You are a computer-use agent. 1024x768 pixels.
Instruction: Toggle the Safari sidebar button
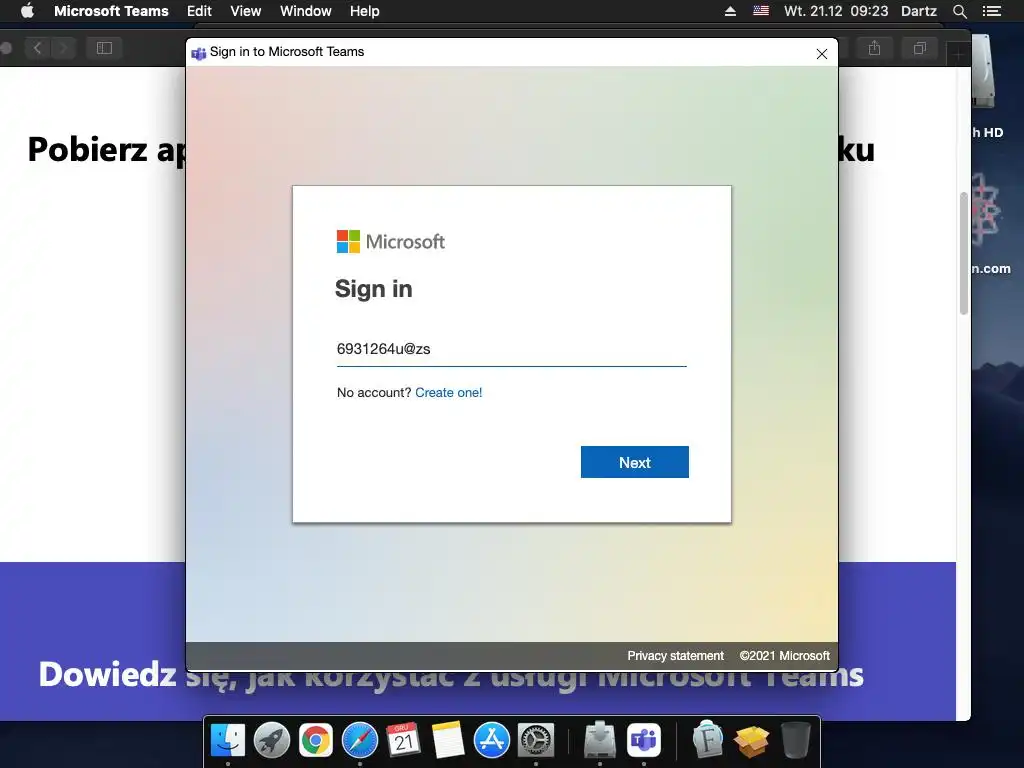pos(104,48)
